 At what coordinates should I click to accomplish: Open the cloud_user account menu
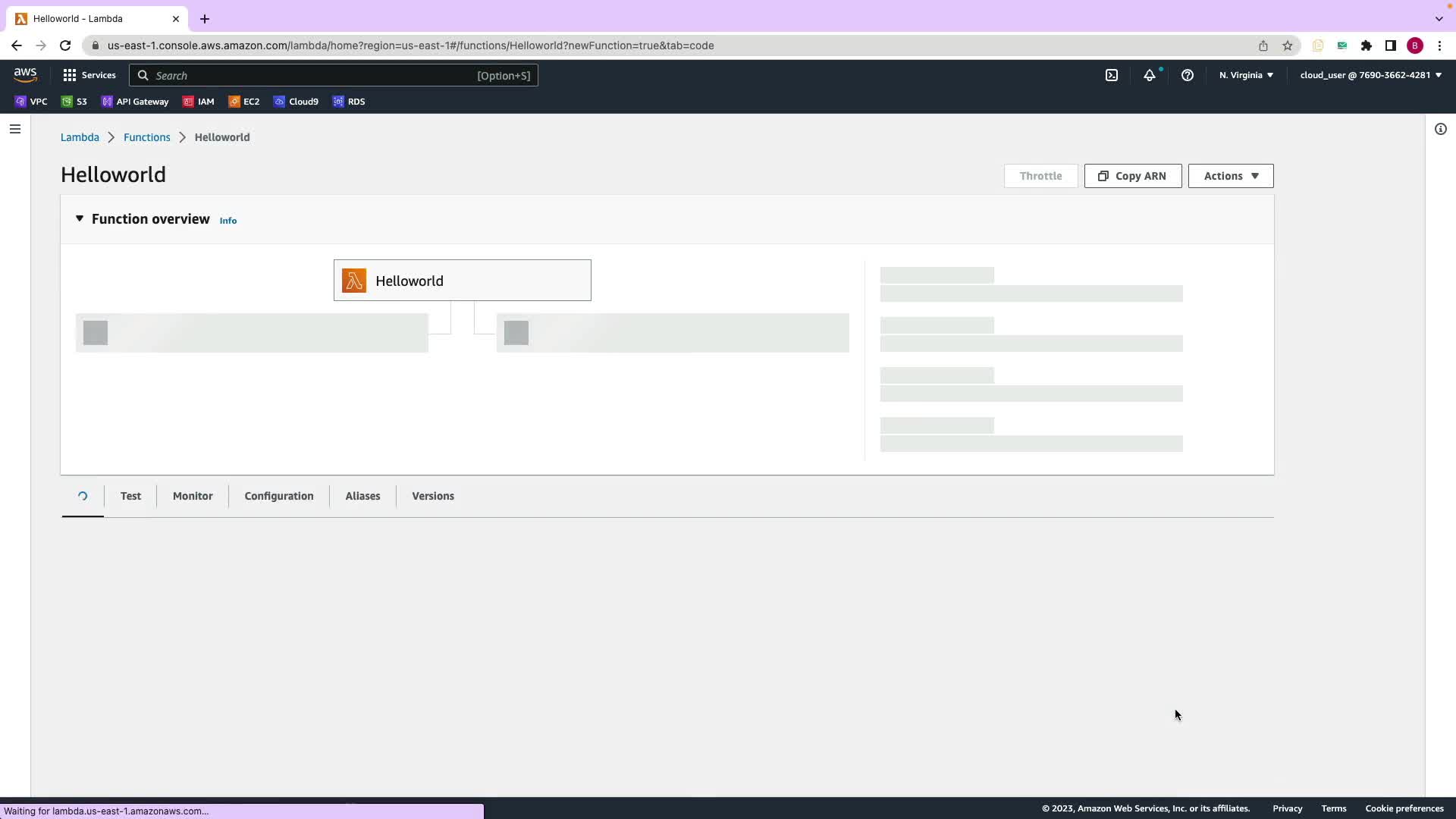(1370, 75)
